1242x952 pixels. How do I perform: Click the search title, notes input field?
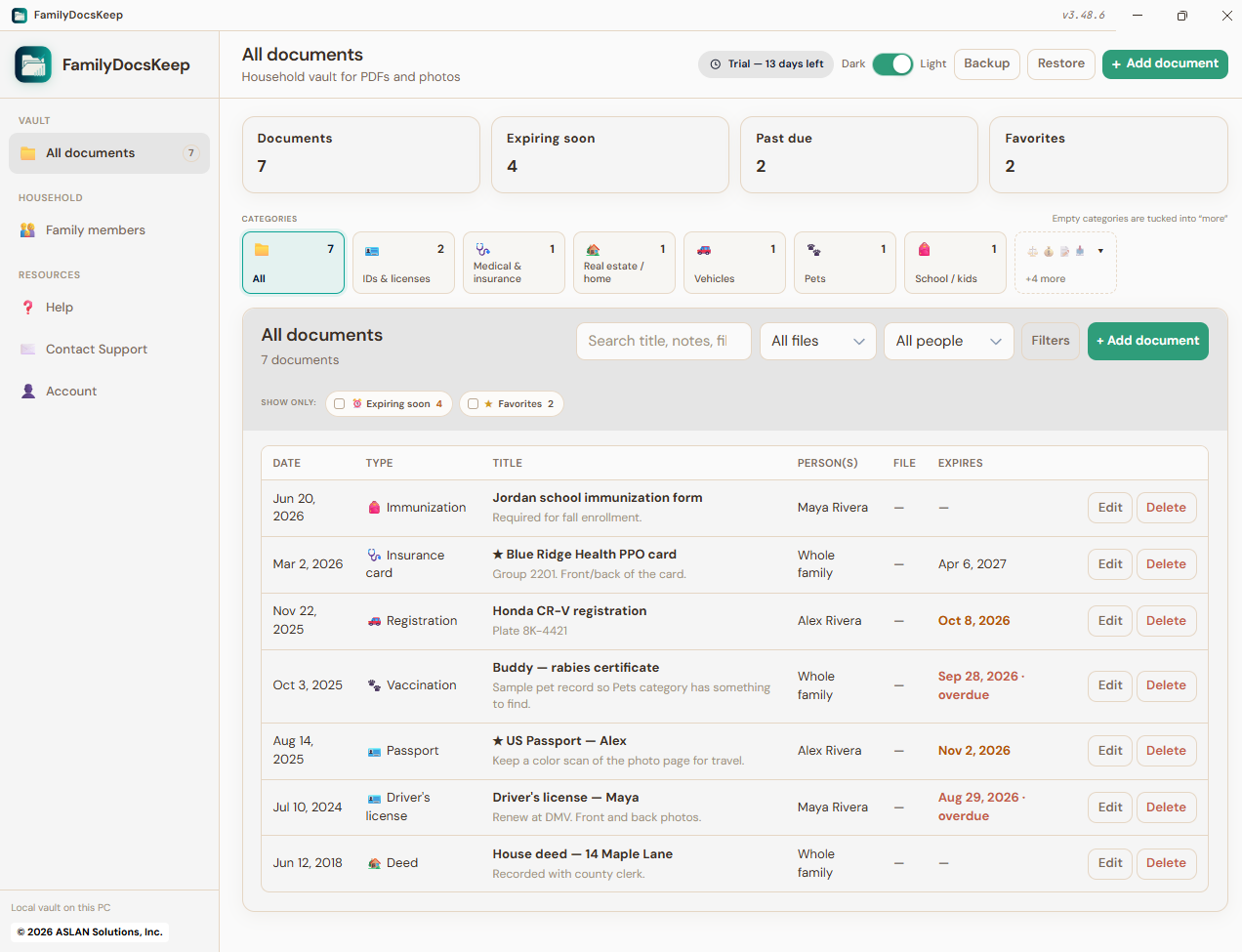(x=664, y=341)
